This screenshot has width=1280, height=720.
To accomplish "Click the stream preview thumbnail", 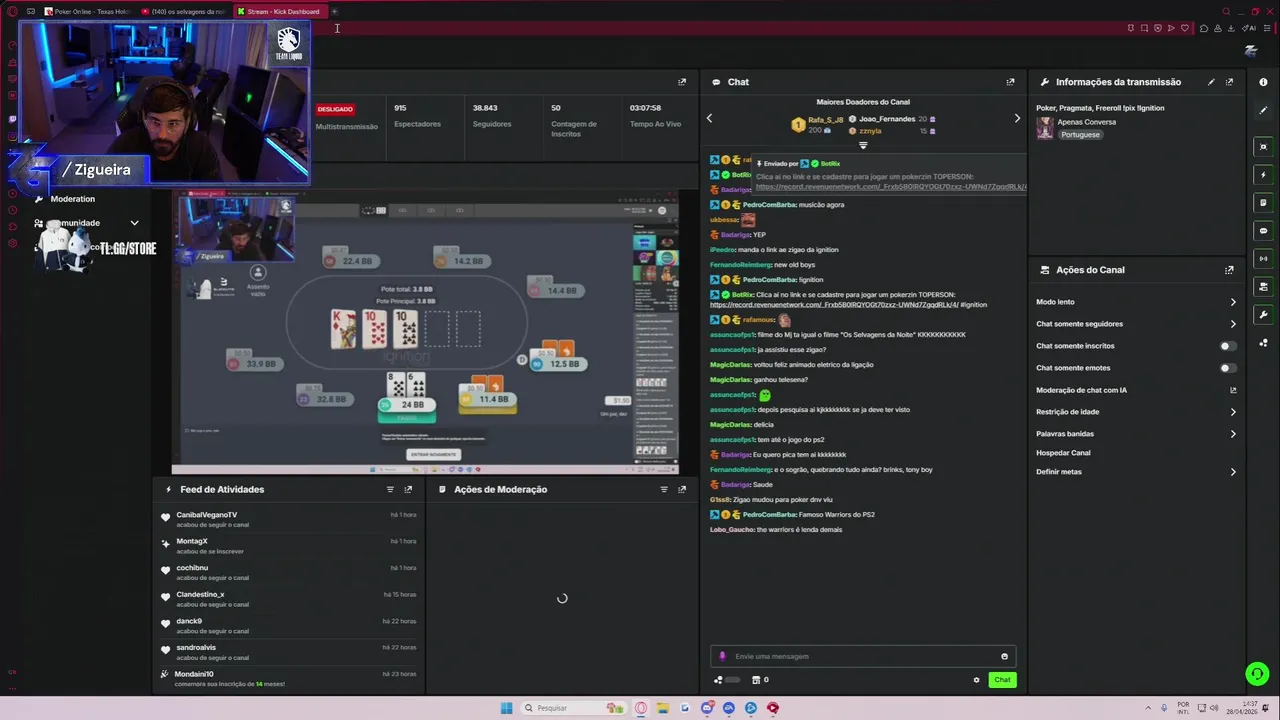I will pos(425,334).
